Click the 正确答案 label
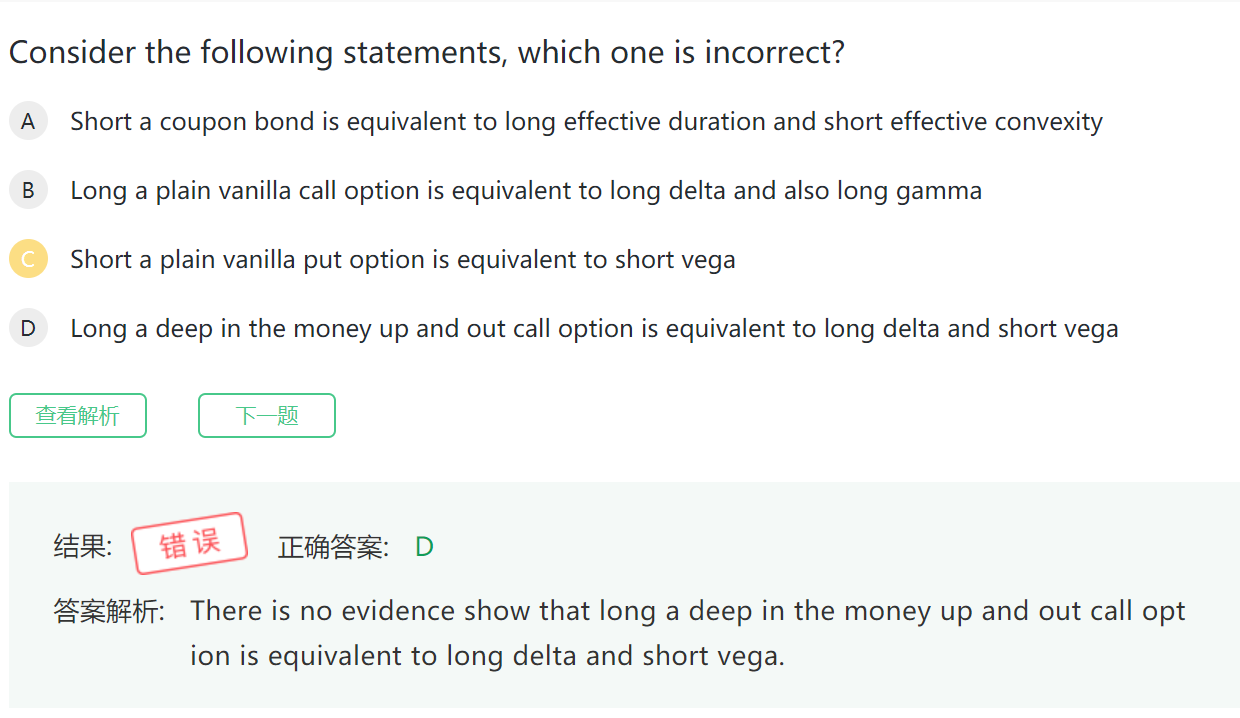1240x718 pixels. [x=333, y=547]
